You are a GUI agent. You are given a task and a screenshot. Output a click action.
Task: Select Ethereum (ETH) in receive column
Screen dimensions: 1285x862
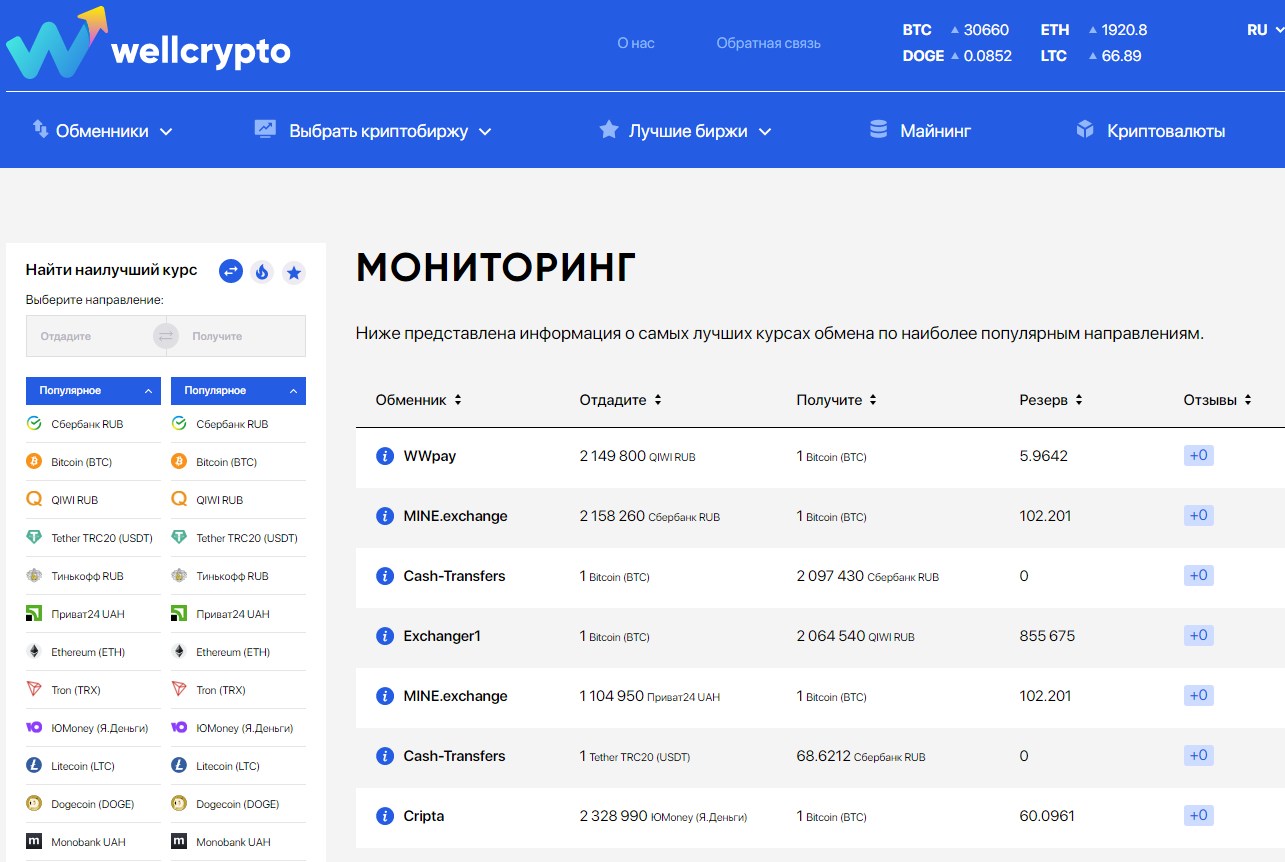[x=238, y=652]
